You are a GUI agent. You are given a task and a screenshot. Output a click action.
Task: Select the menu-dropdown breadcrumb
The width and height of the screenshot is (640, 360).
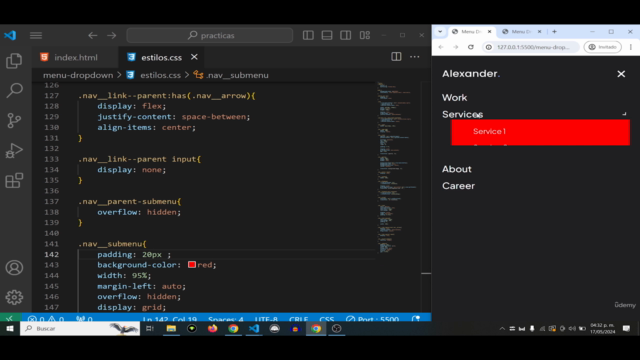click(78, 75)
